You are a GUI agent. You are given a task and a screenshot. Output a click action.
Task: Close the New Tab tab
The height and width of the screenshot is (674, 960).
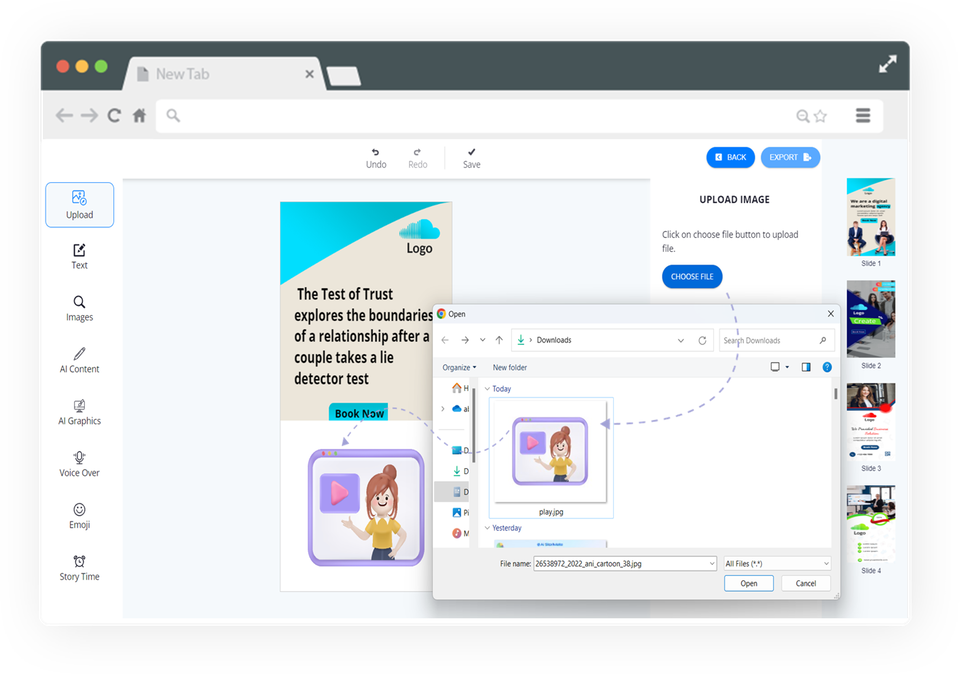(x=310, y=74)
